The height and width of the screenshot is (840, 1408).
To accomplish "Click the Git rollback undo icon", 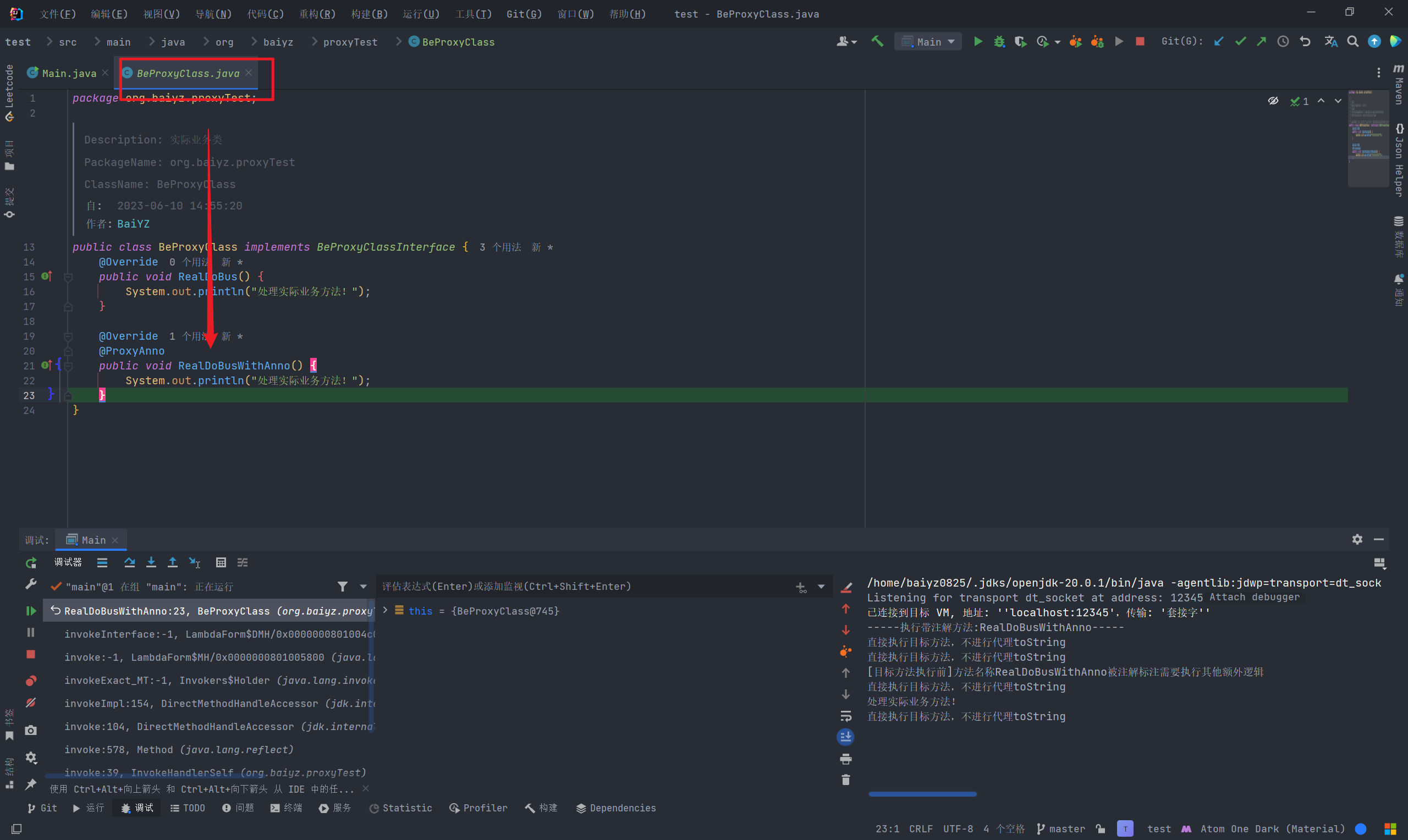I will click(x=1305, y=41).
